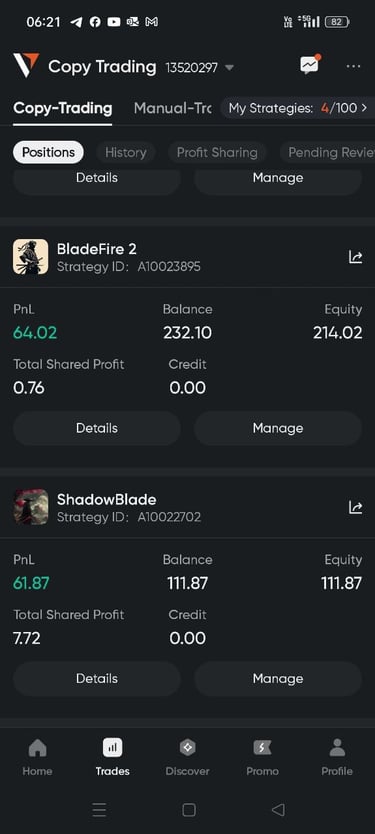Tap the share chart icon for ShadowBlade

(355, 507)
